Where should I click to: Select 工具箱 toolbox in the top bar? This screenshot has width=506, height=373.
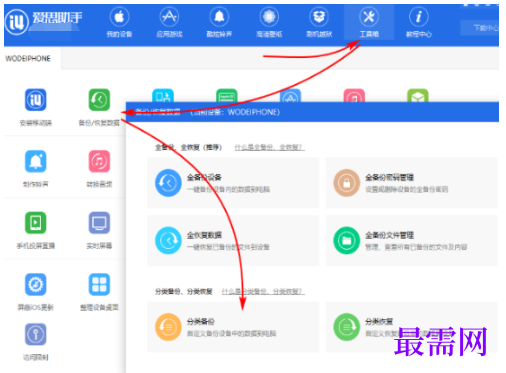tap(369, 22)
